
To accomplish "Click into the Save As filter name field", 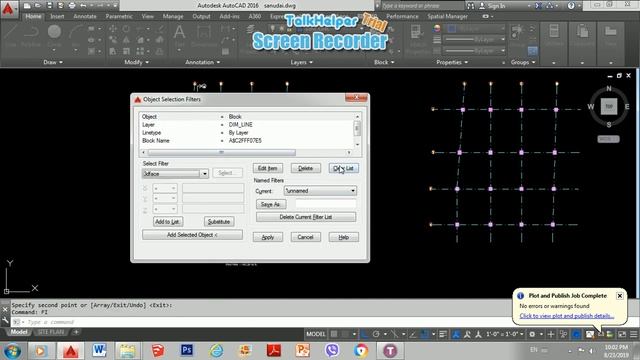I will (x=325, y=204).
